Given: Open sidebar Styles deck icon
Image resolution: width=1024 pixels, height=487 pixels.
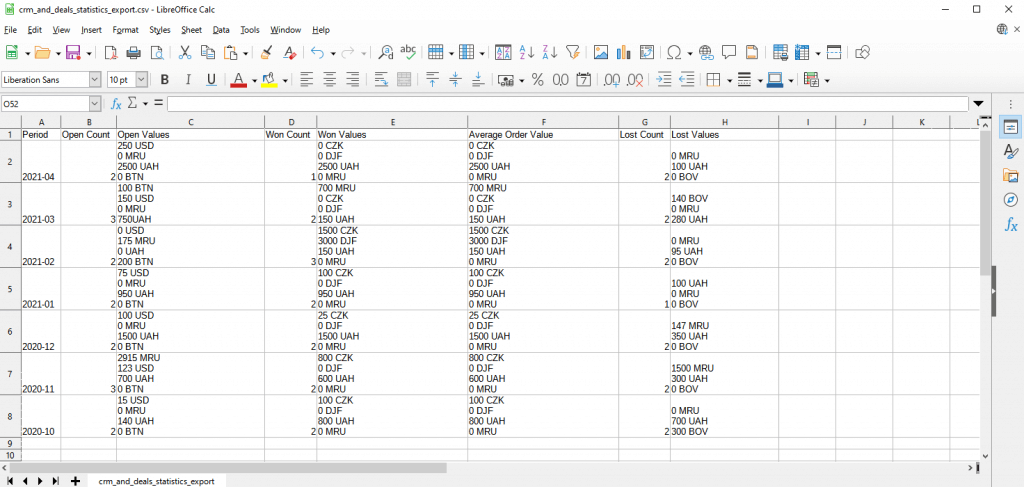Looking at the screenshot, I should click(1010, 151).
